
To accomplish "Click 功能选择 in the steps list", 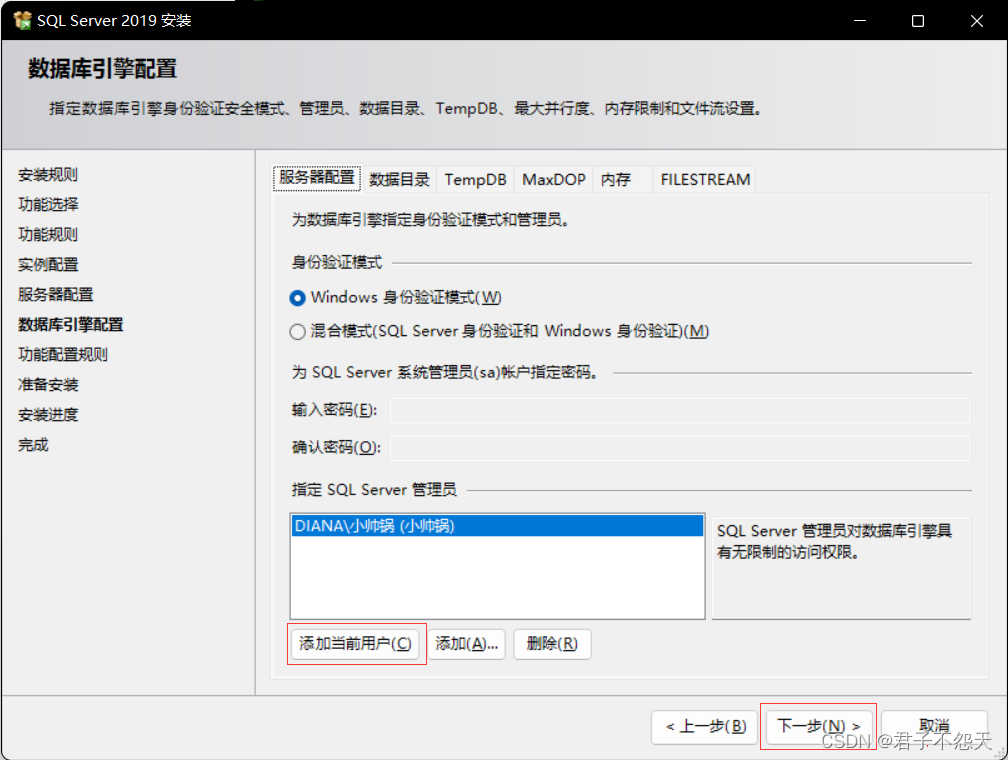I will (48, 204).
